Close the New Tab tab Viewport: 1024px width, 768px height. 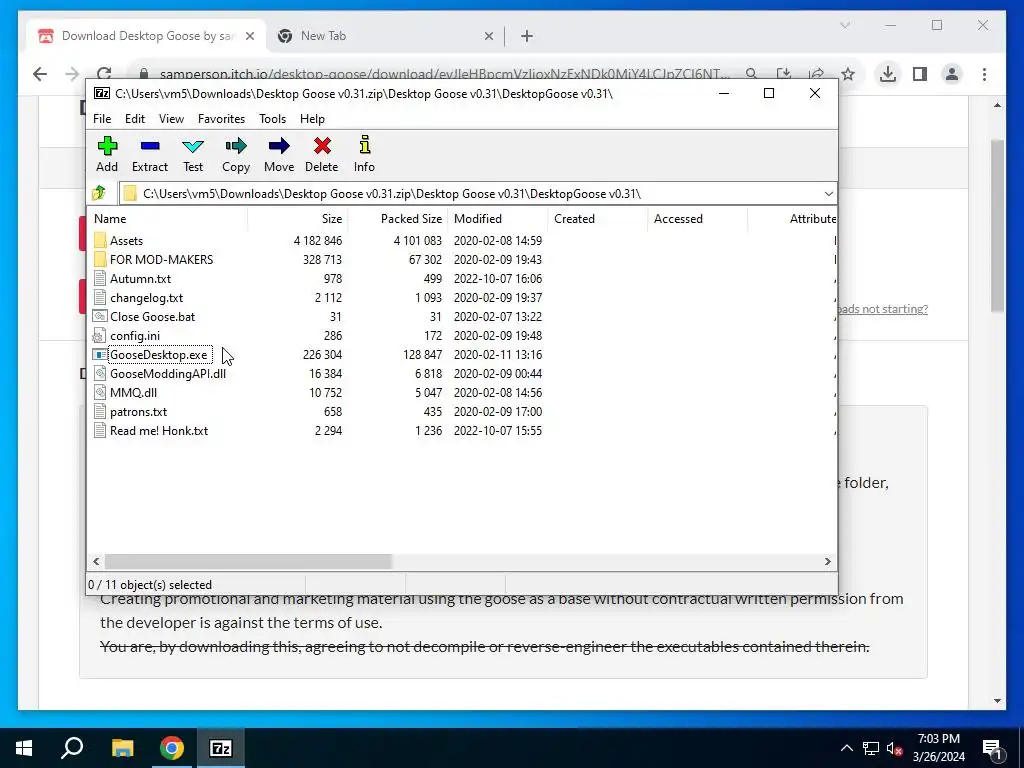click(488, 37)
